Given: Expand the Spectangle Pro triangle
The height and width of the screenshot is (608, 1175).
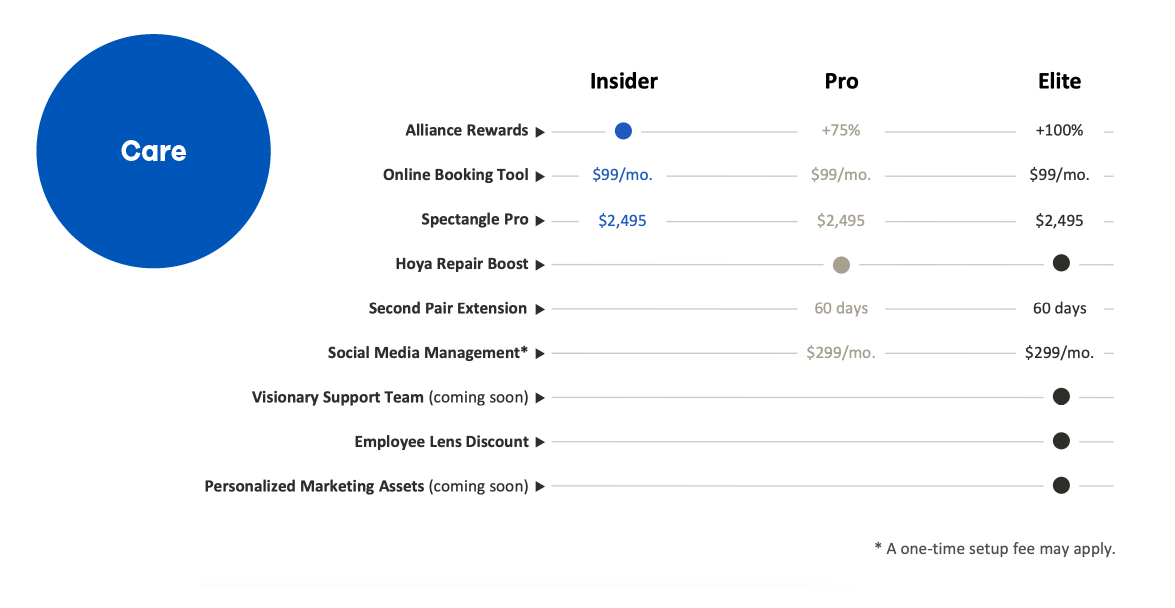Looking at the screenshot, I should [x=540, y=220].
